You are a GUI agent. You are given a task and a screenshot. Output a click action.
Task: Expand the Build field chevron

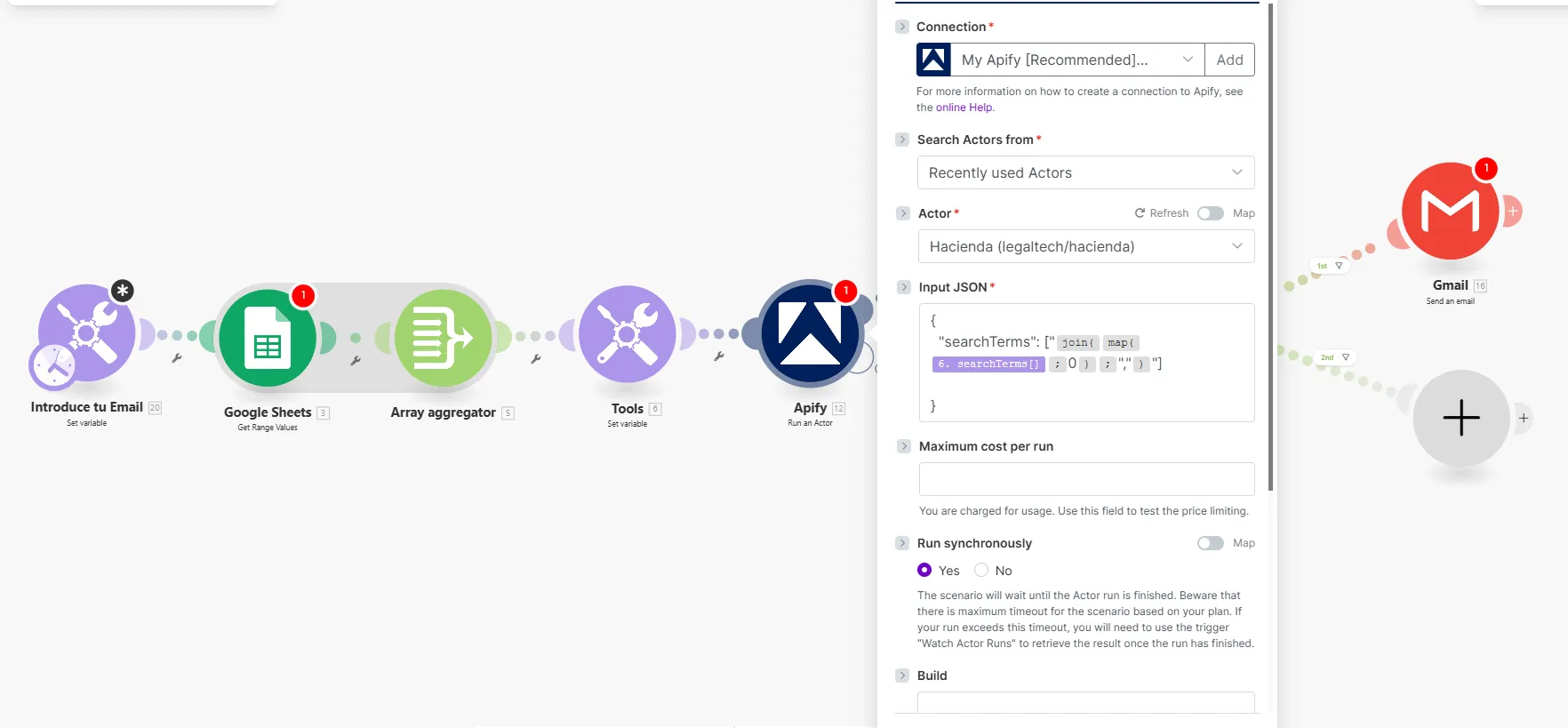pos(902,676)
